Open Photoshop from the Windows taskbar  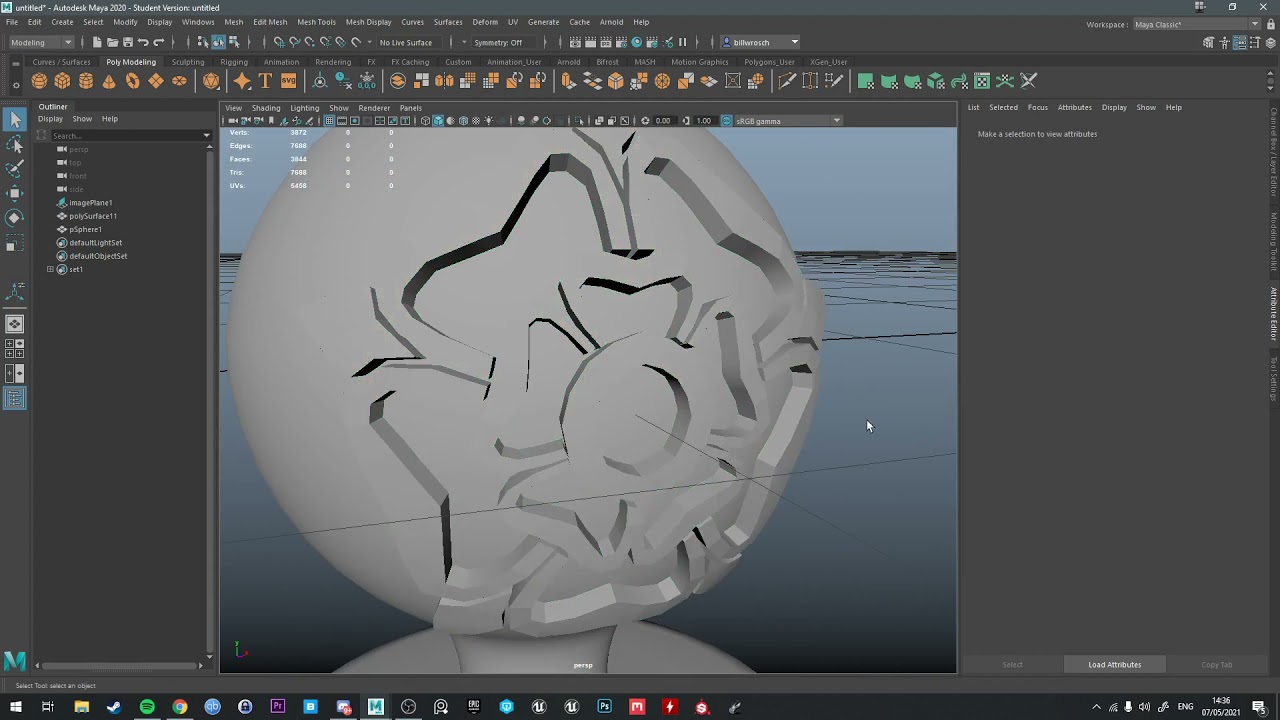[x=604, y=707]
